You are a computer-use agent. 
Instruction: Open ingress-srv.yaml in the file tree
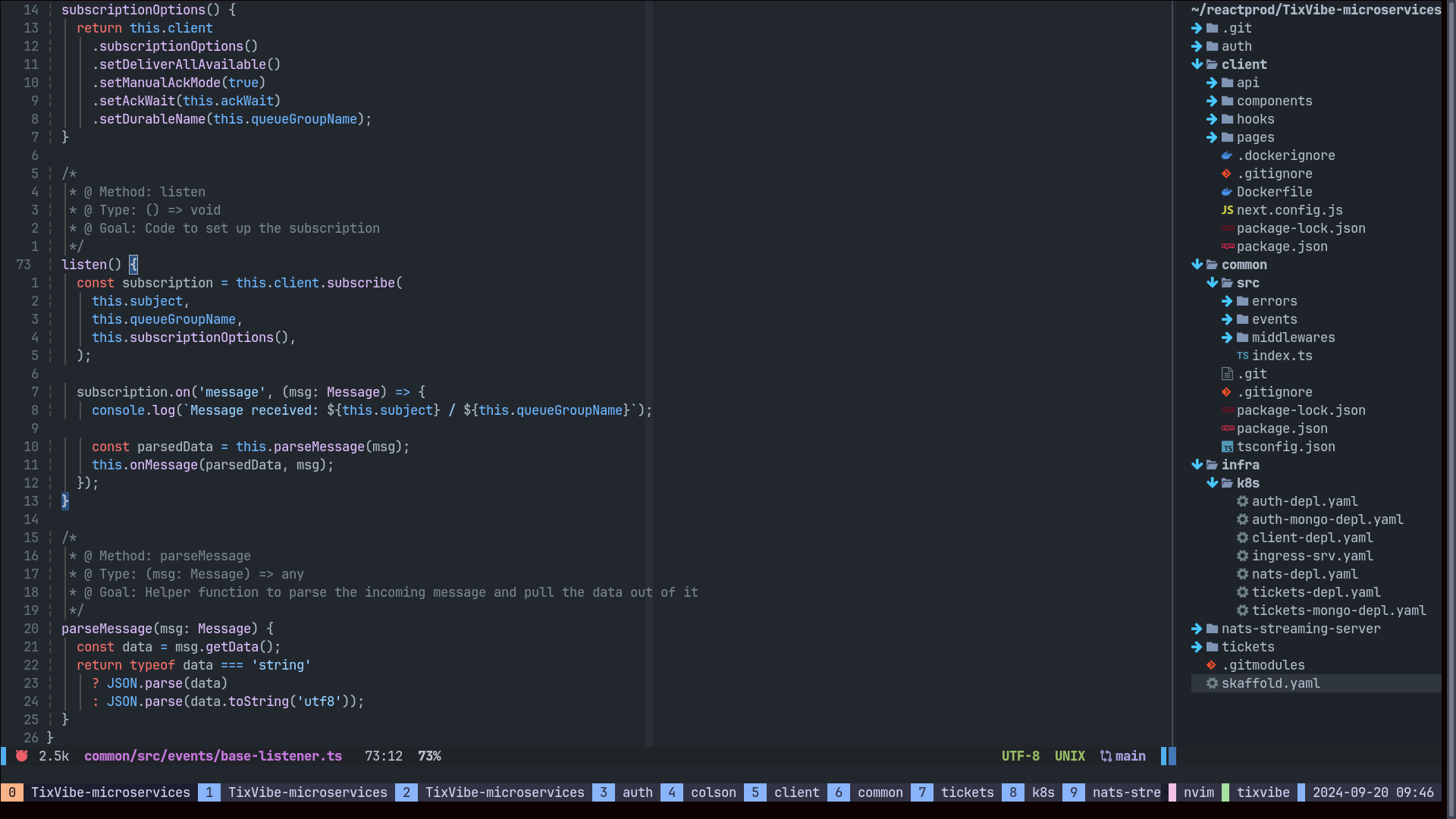[1312, 556]
